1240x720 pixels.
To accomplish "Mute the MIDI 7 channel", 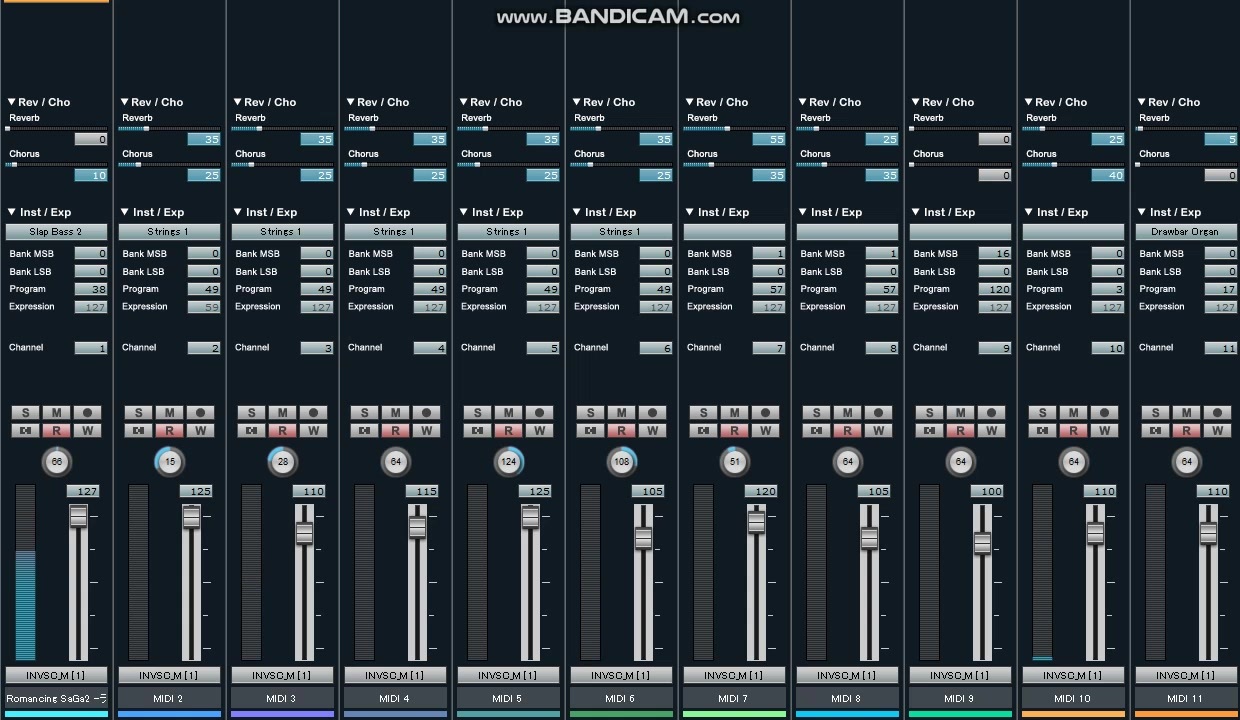I will [734, 413].
